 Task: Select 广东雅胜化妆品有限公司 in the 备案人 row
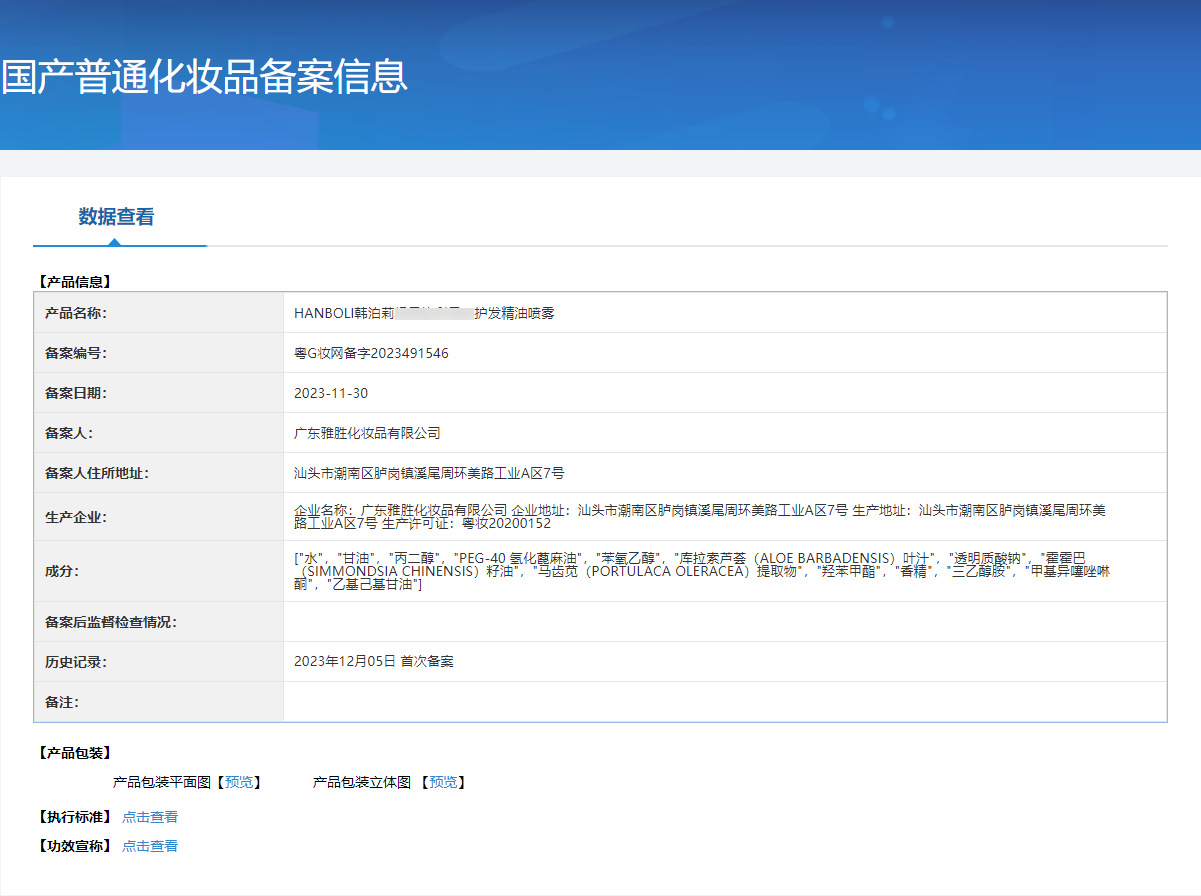click(367, 433)
